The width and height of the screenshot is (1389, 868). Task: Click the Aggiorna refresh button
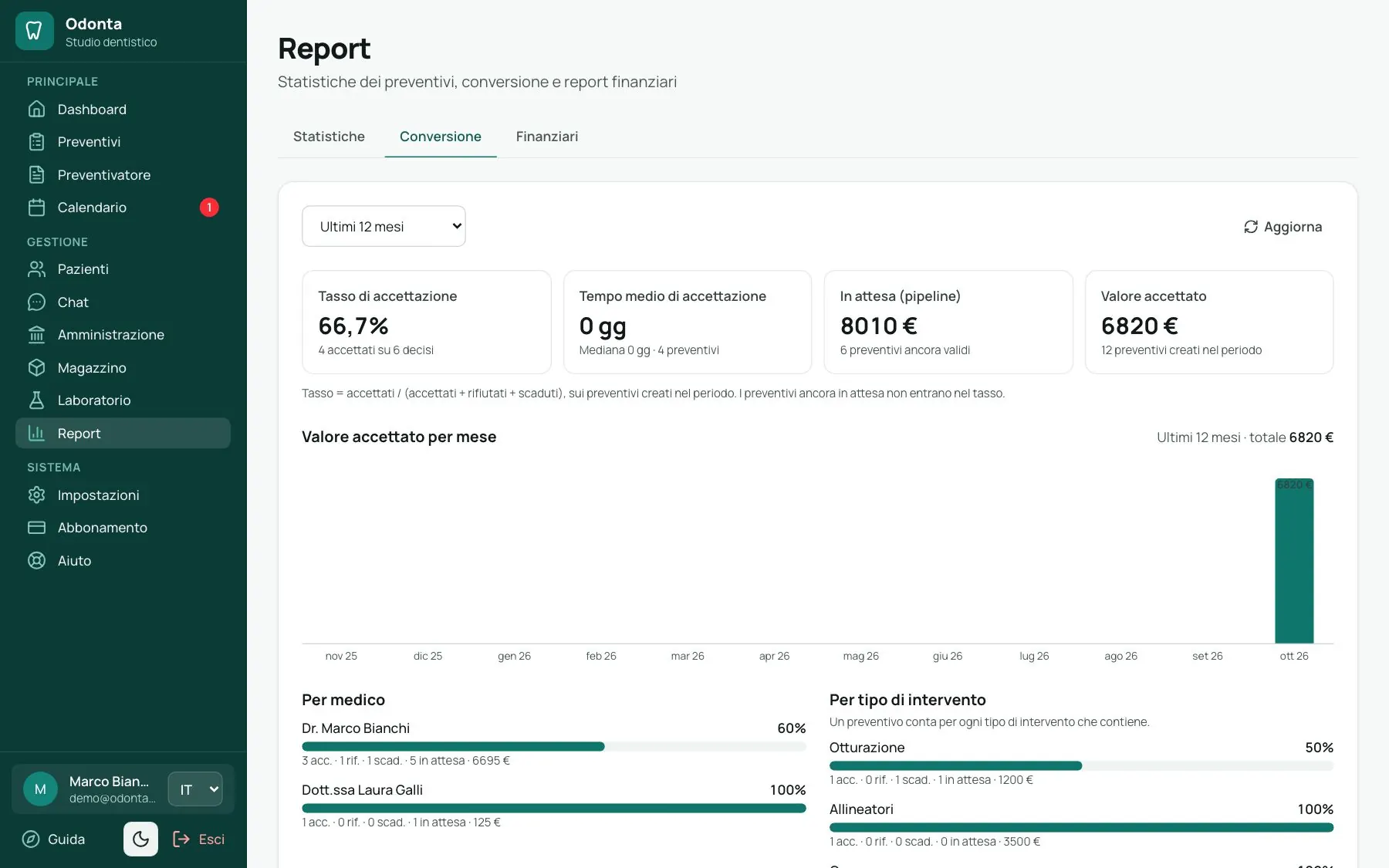(x=1283, y=227)
